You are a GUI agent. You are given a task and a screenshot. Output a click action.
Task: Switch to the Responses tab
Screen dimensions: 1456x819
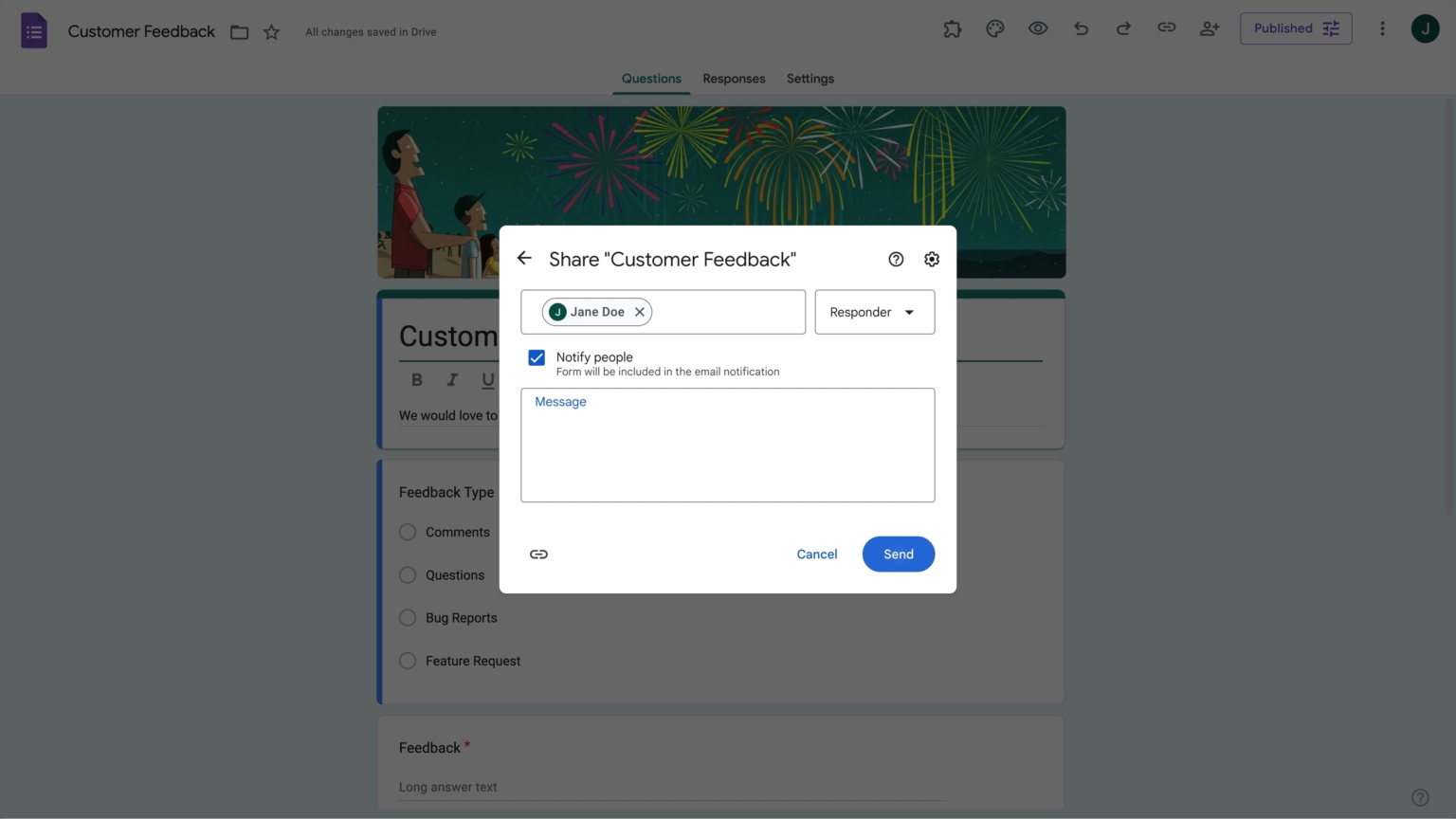[x=734, y=79]
